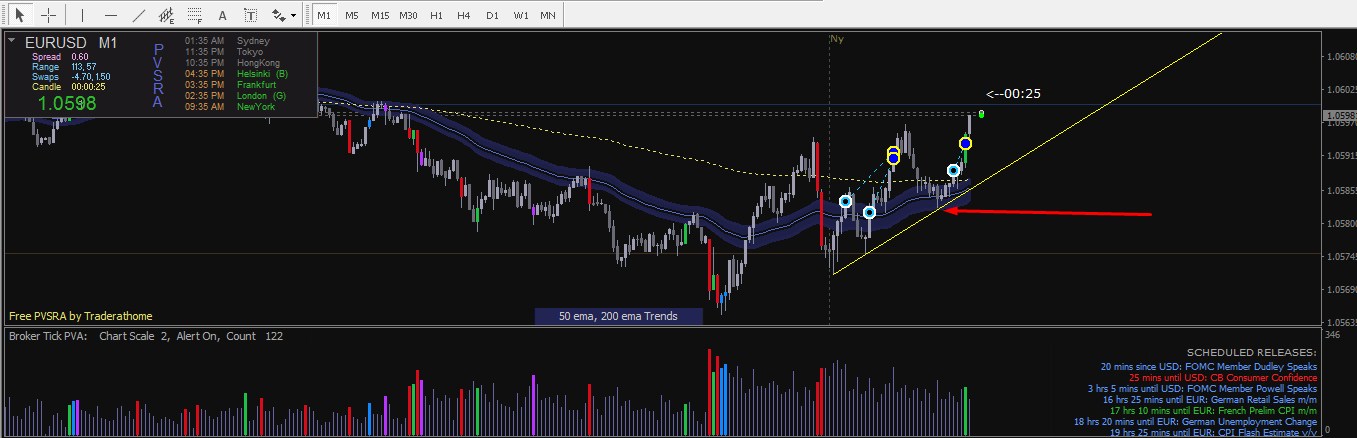Click the French Prelim CPI m/m release

[1214, 410]
